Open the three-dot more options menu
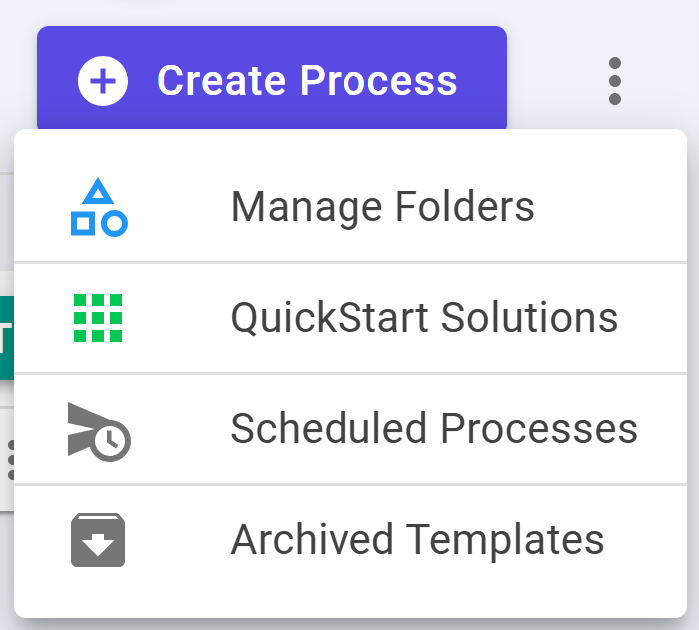699x630 pixels. coord(615,81)
